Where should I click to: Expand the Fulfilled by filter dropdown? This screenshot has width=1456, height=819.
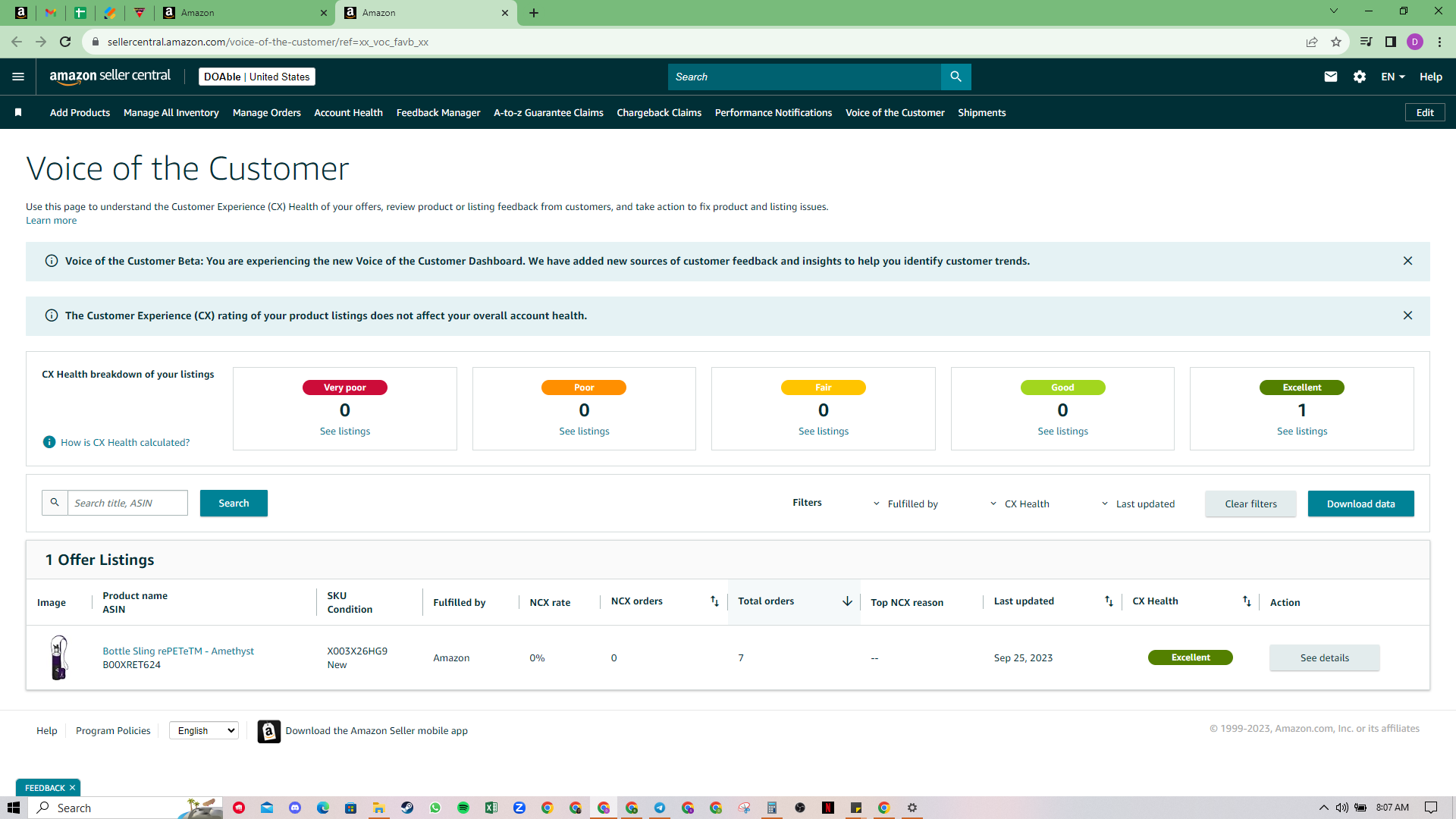pos(905,504)
